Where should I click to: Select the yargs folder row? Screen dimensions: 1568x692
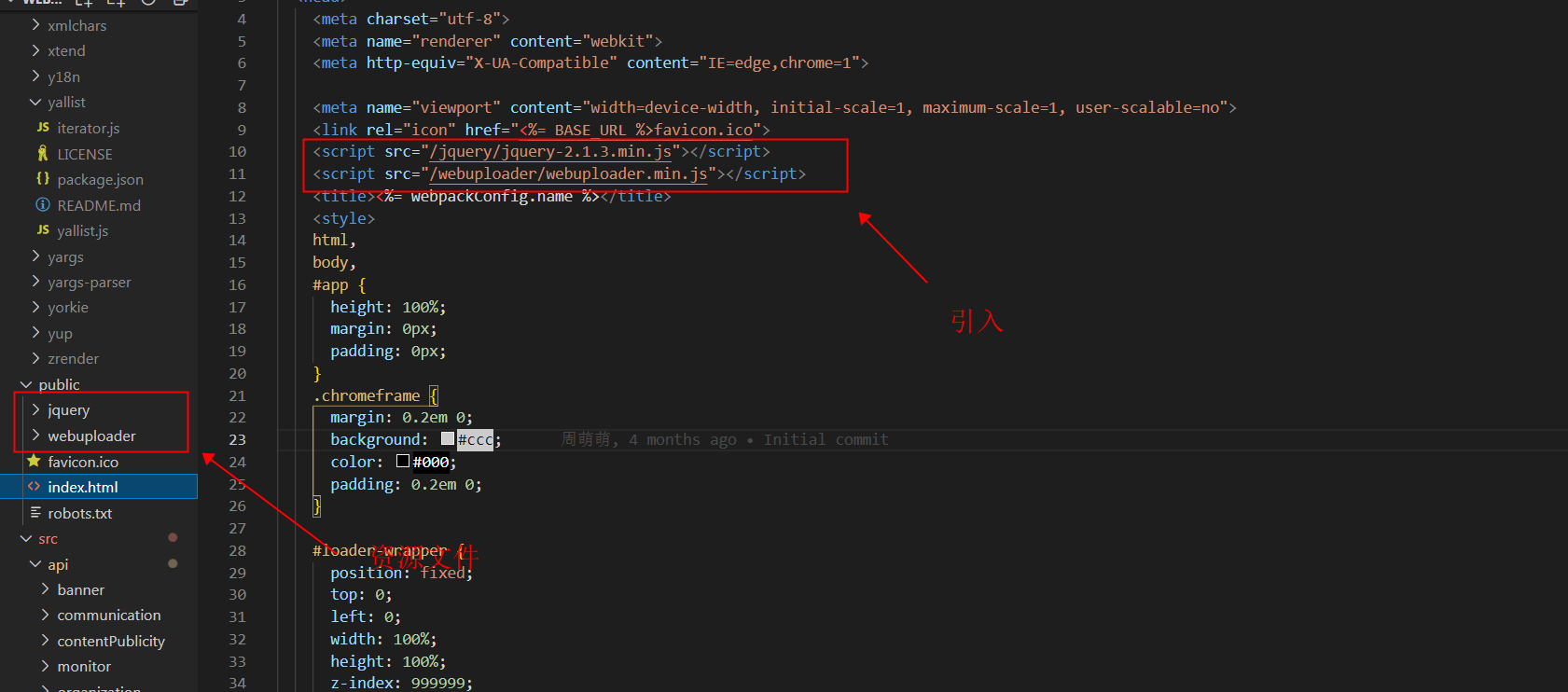99,256
